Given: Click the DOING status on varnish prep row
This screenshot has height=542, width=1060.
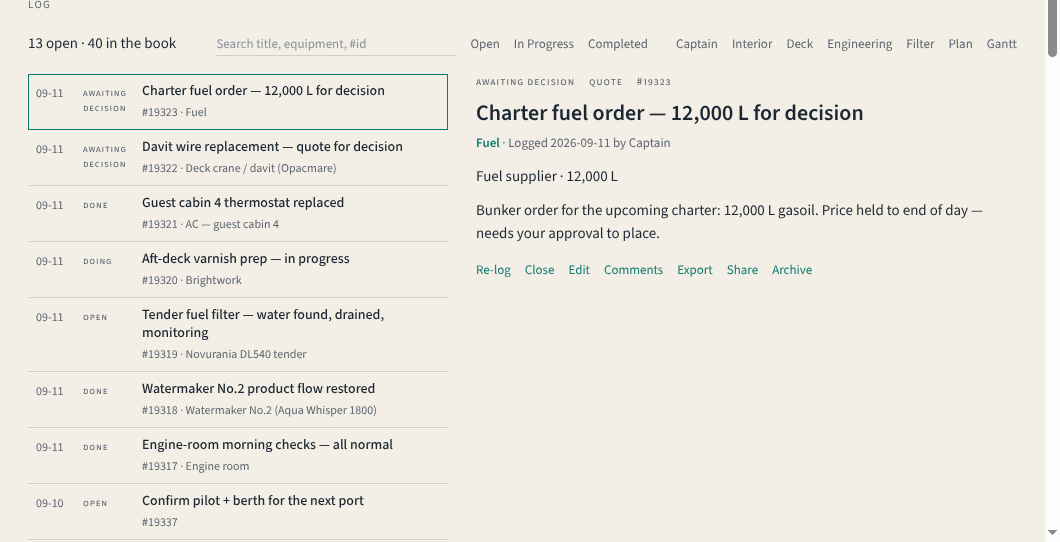Looking at the screenshot, I should [x=97, y=262].
